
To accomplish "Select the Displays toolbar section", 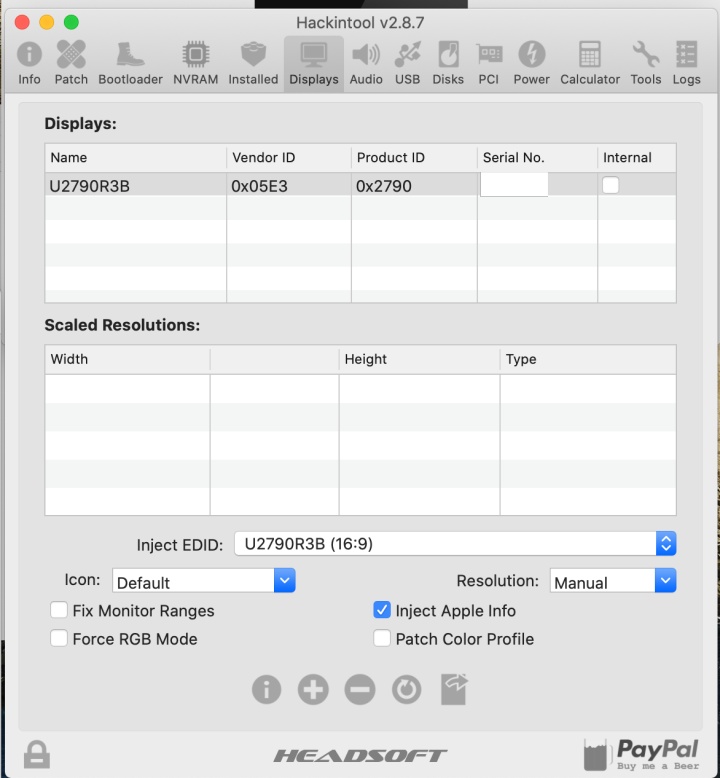I will click(314, 63).
